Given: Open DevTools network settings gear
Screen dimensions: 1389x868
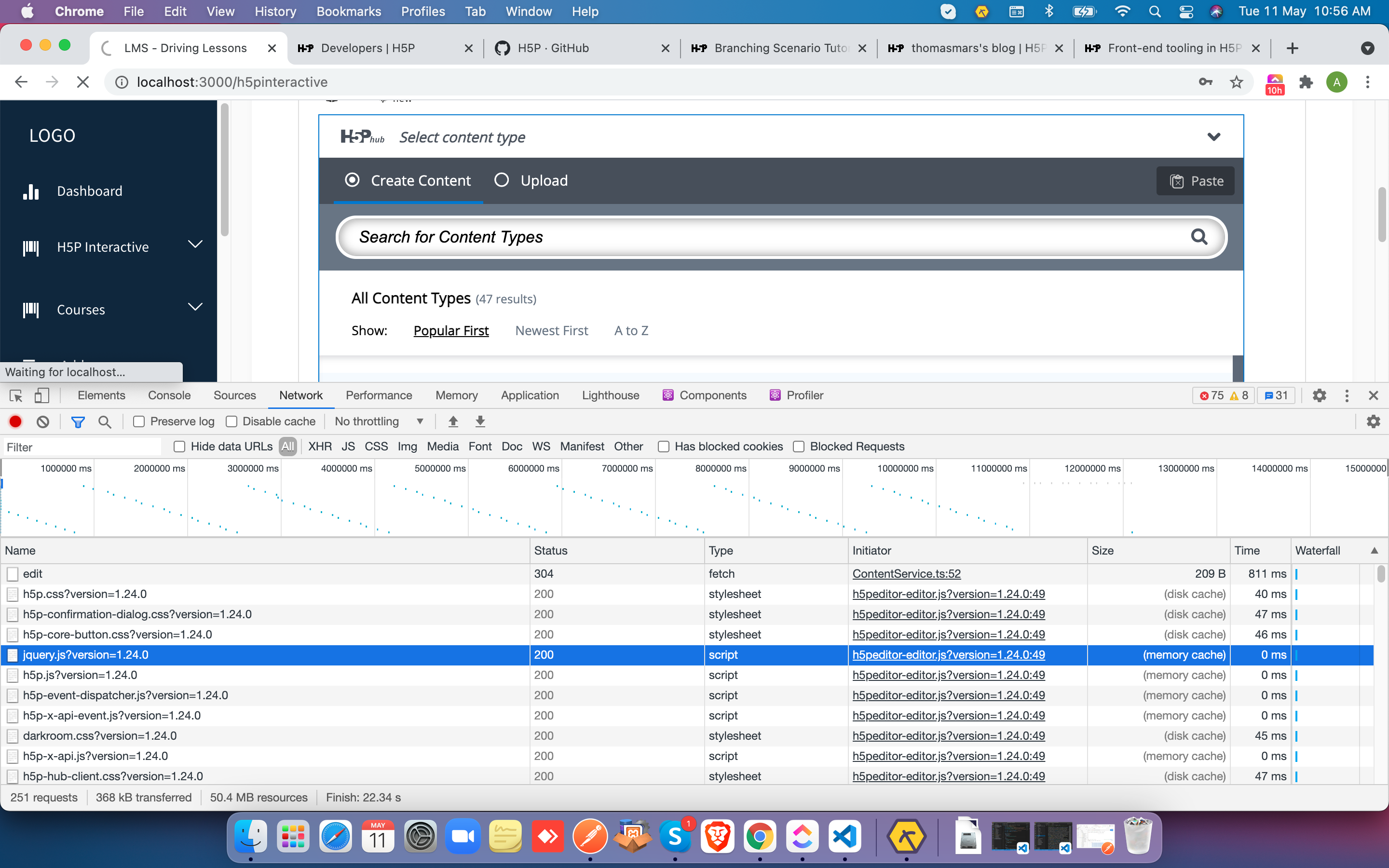Looking at the screenshot, I should click(x=1374, y=421).
